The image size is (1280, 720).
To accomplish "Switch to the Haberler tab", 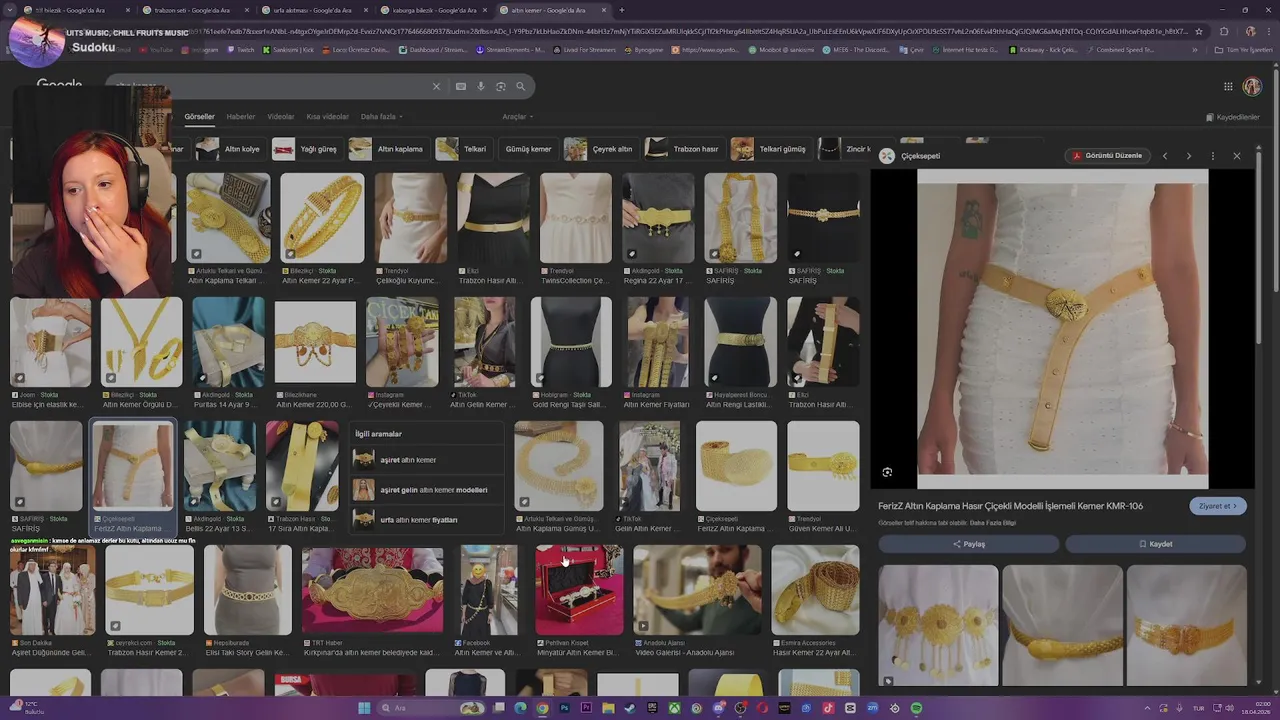I will pos(240,117).
